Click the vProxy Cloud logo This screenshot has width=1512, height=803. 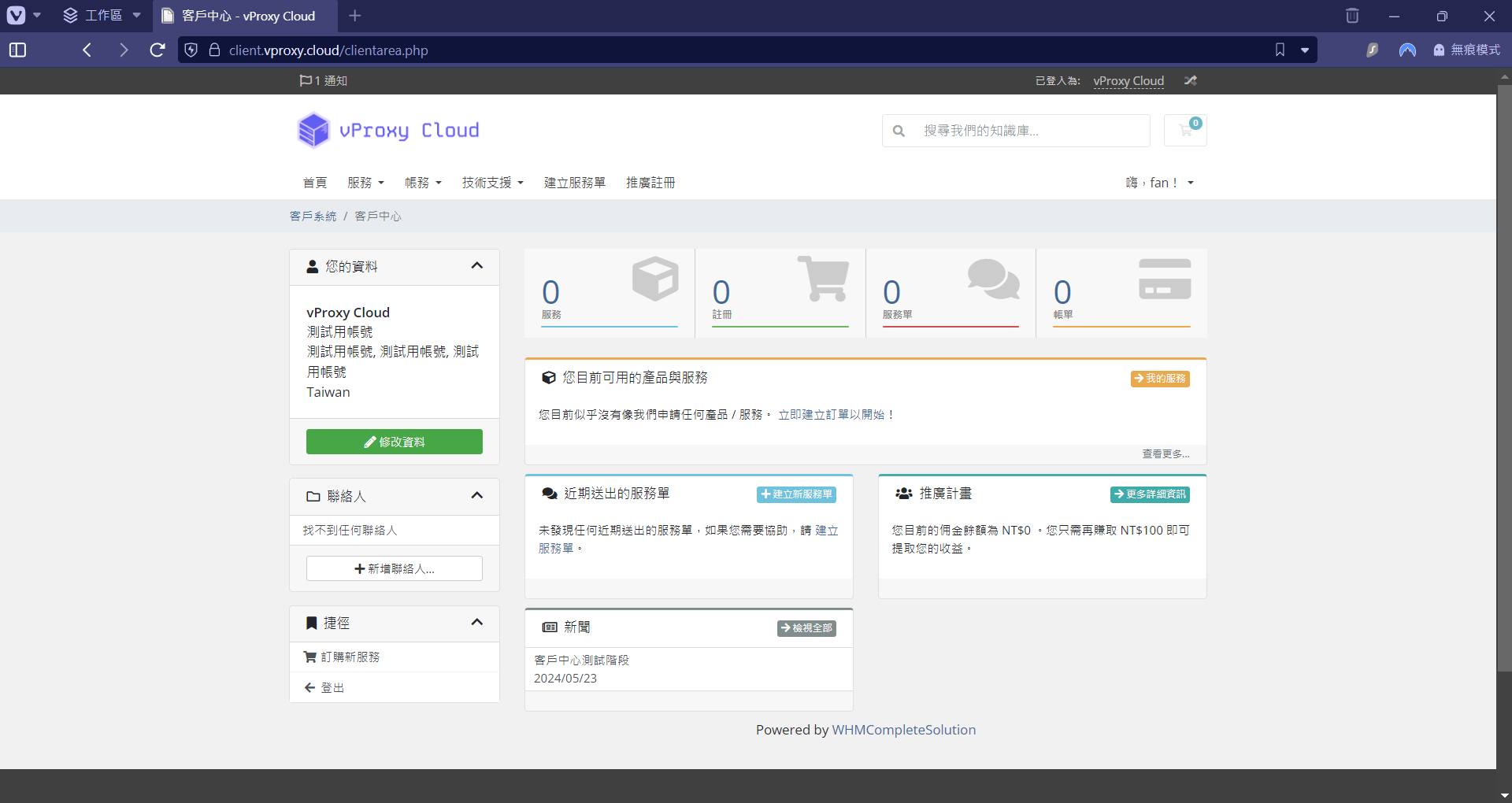387,130
